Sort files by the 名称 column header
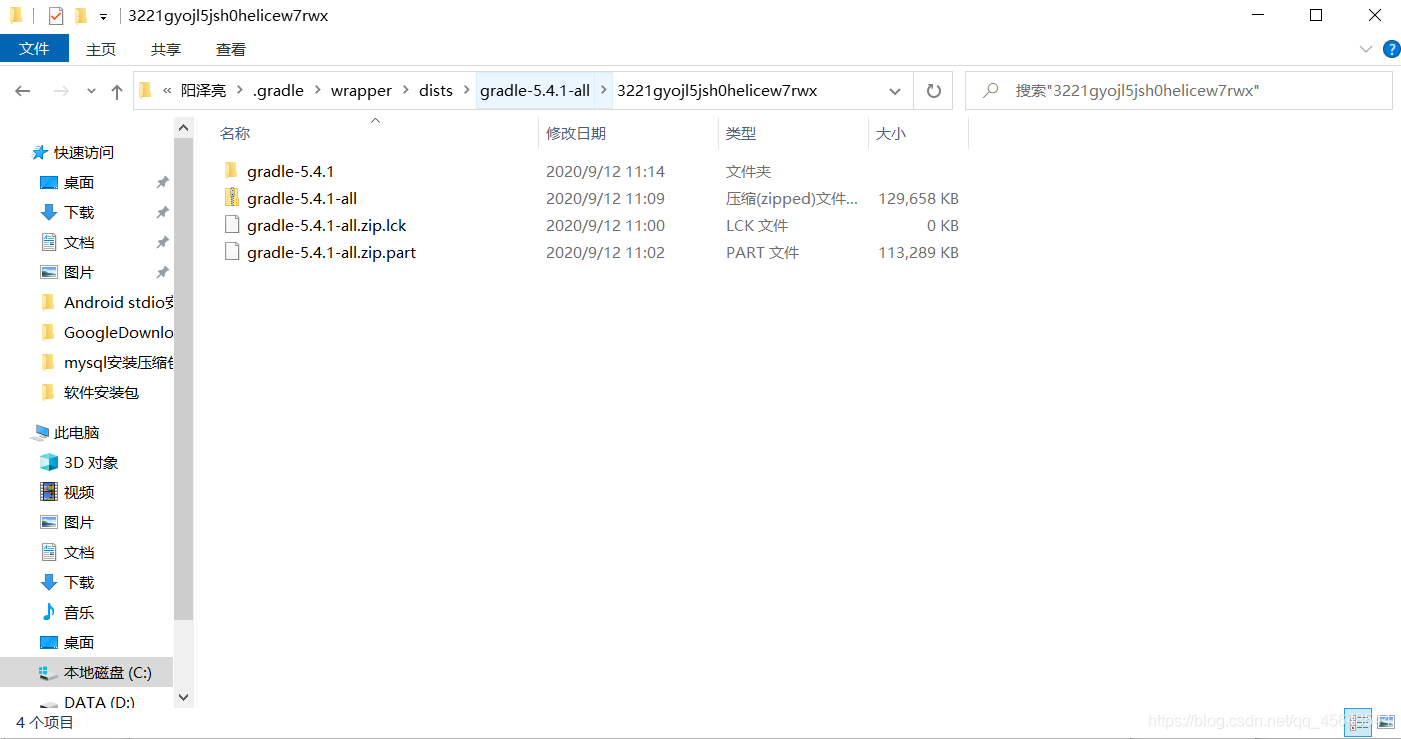The height and width of the screenshot is (739, 1401). click(x=234, y=132)
